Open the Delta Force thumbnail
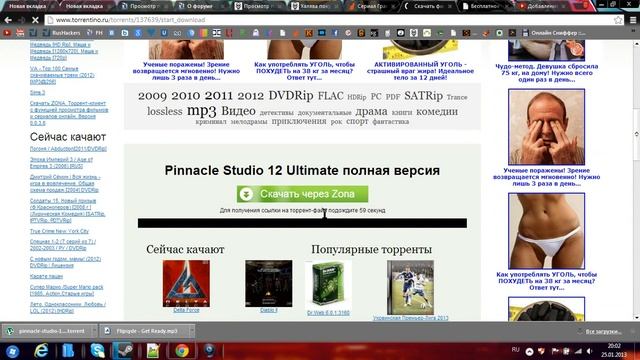The height and width of the screenshot is (360, 640). (186, 284)
